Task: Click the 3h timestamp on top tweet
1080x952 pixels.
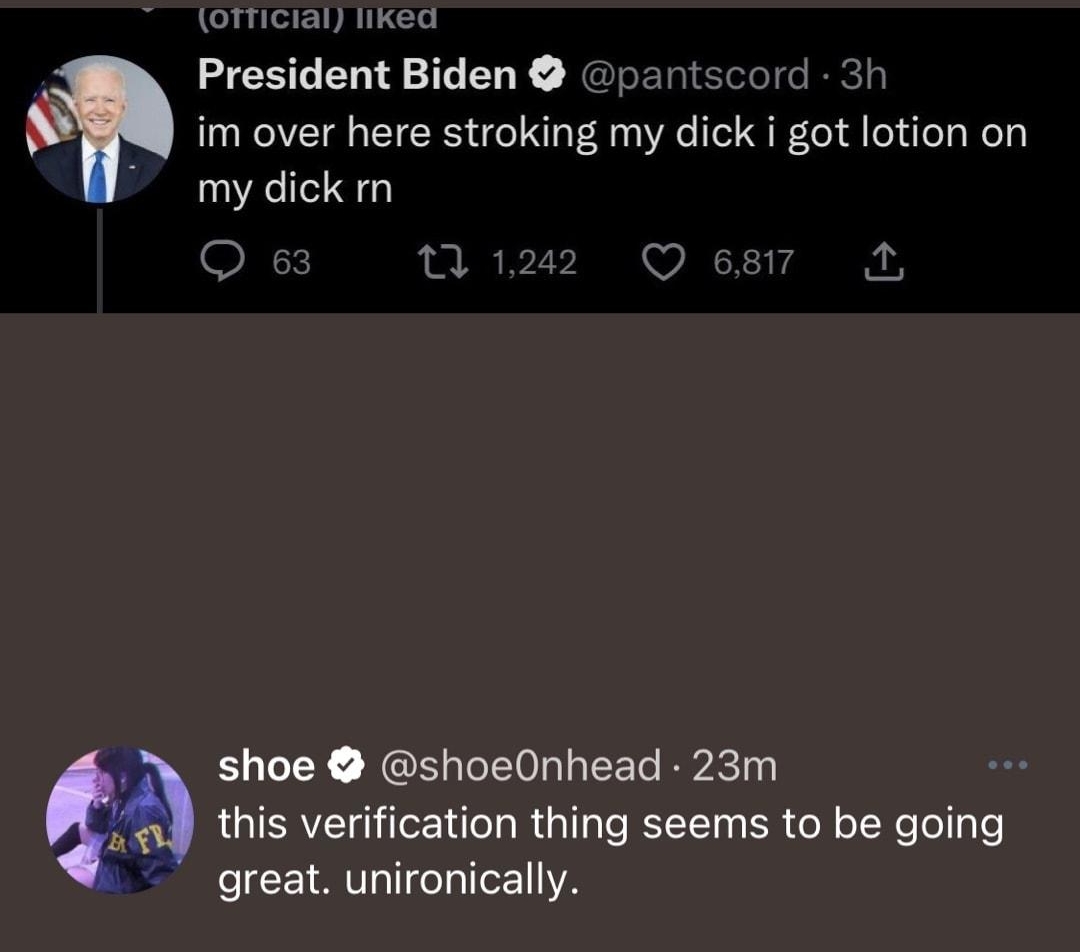Action: coord(863,75)
